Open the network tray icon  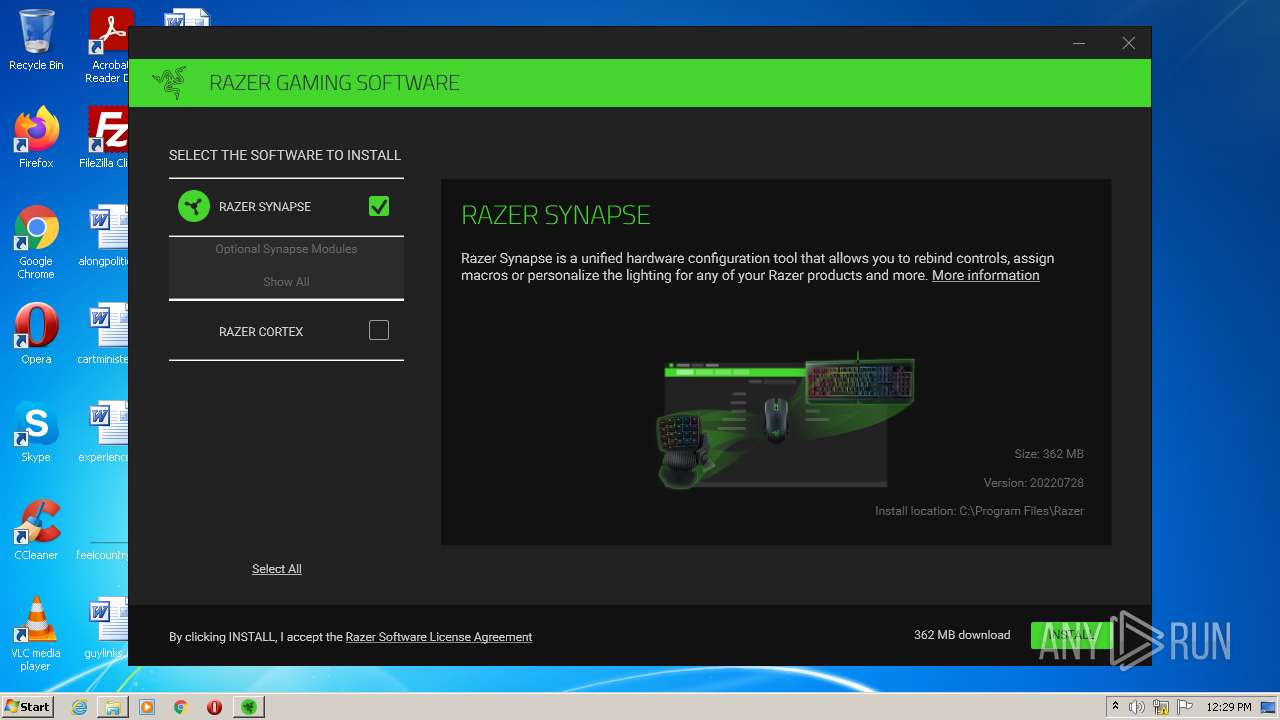(1161, 707)
